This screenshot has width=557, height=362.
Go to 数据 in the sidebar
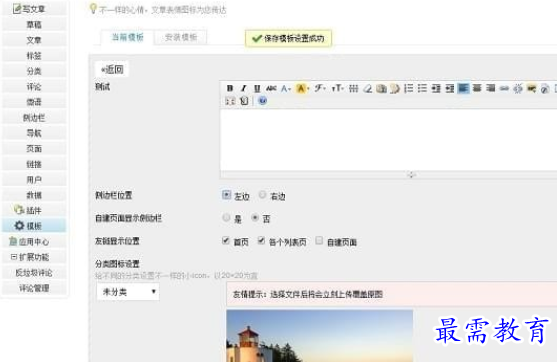coord(34,195)
